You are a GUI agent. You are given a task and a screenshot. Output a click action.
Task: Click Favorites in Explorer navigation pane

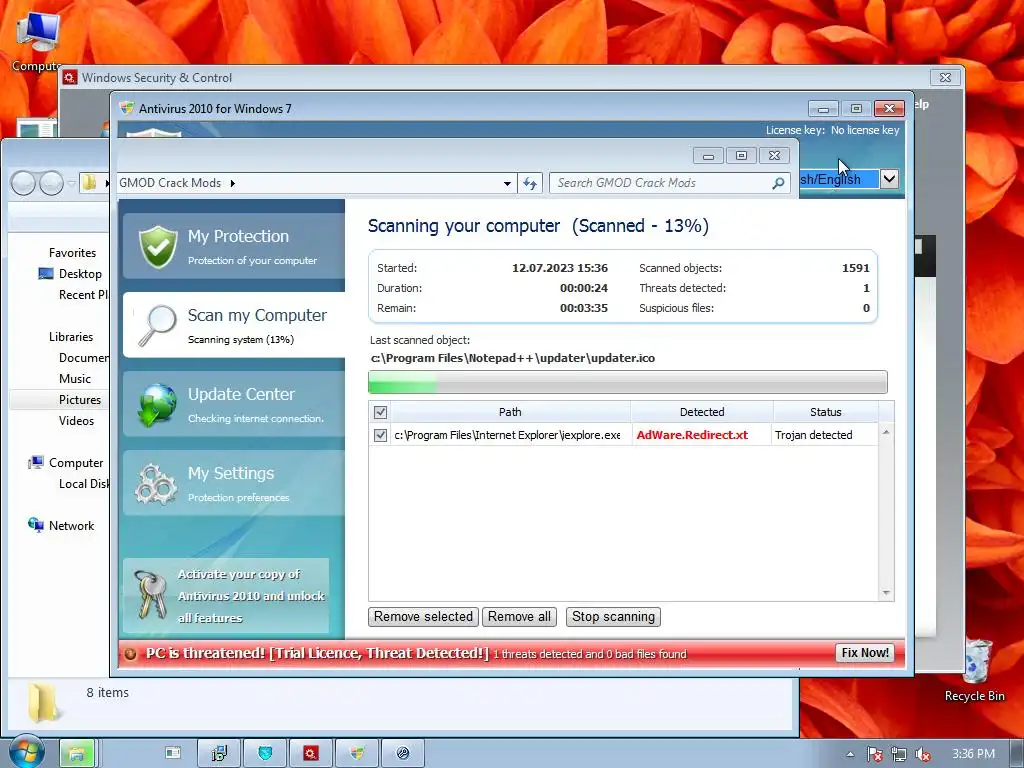click(72, 253)
